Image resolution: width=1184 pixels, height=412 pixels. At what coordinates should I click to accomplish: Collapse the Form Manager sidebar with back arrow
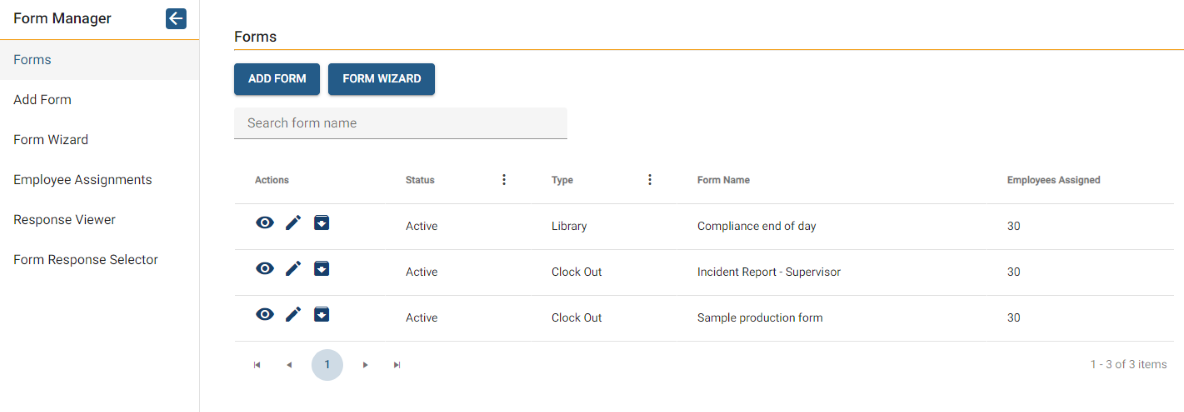coord(176,19)
